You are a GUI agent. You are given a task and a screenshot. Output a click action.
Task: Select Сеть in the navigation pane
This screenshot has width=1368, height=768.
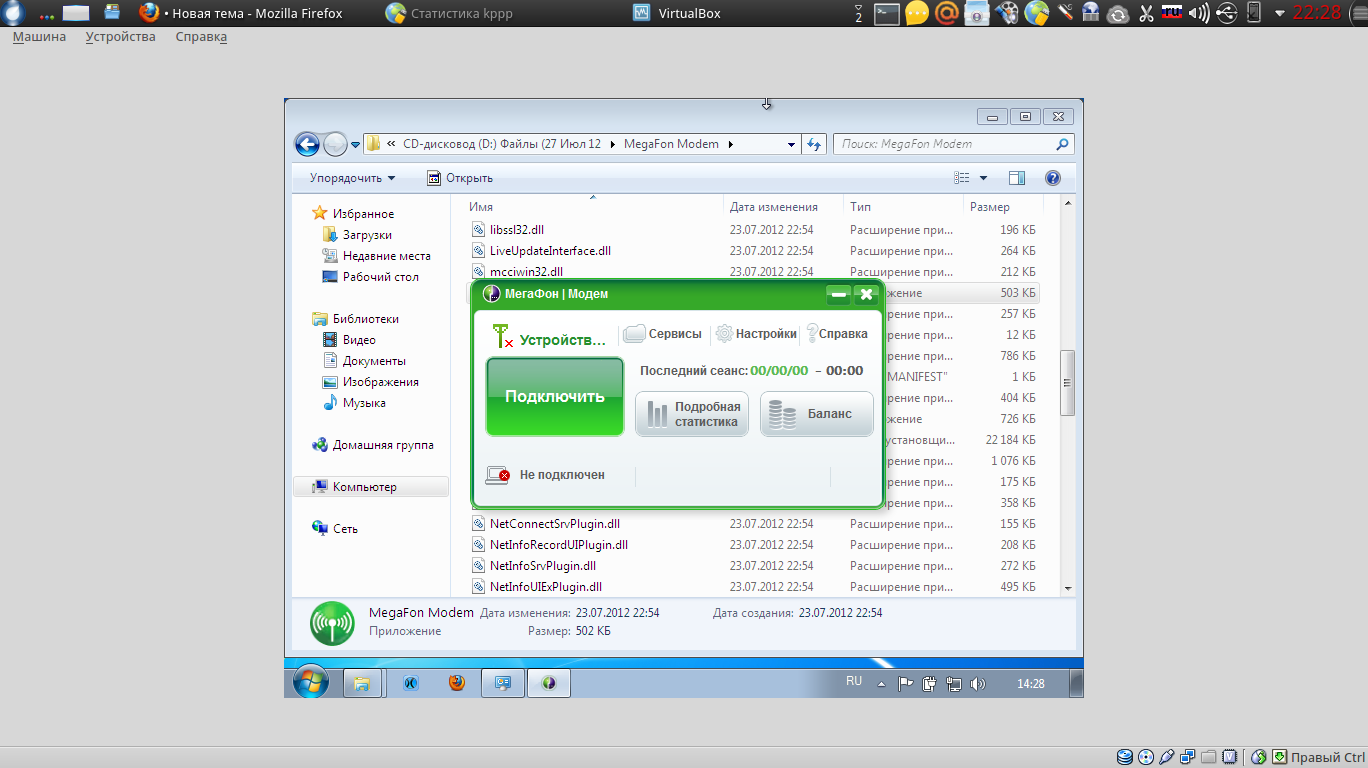tap(335, 529)
